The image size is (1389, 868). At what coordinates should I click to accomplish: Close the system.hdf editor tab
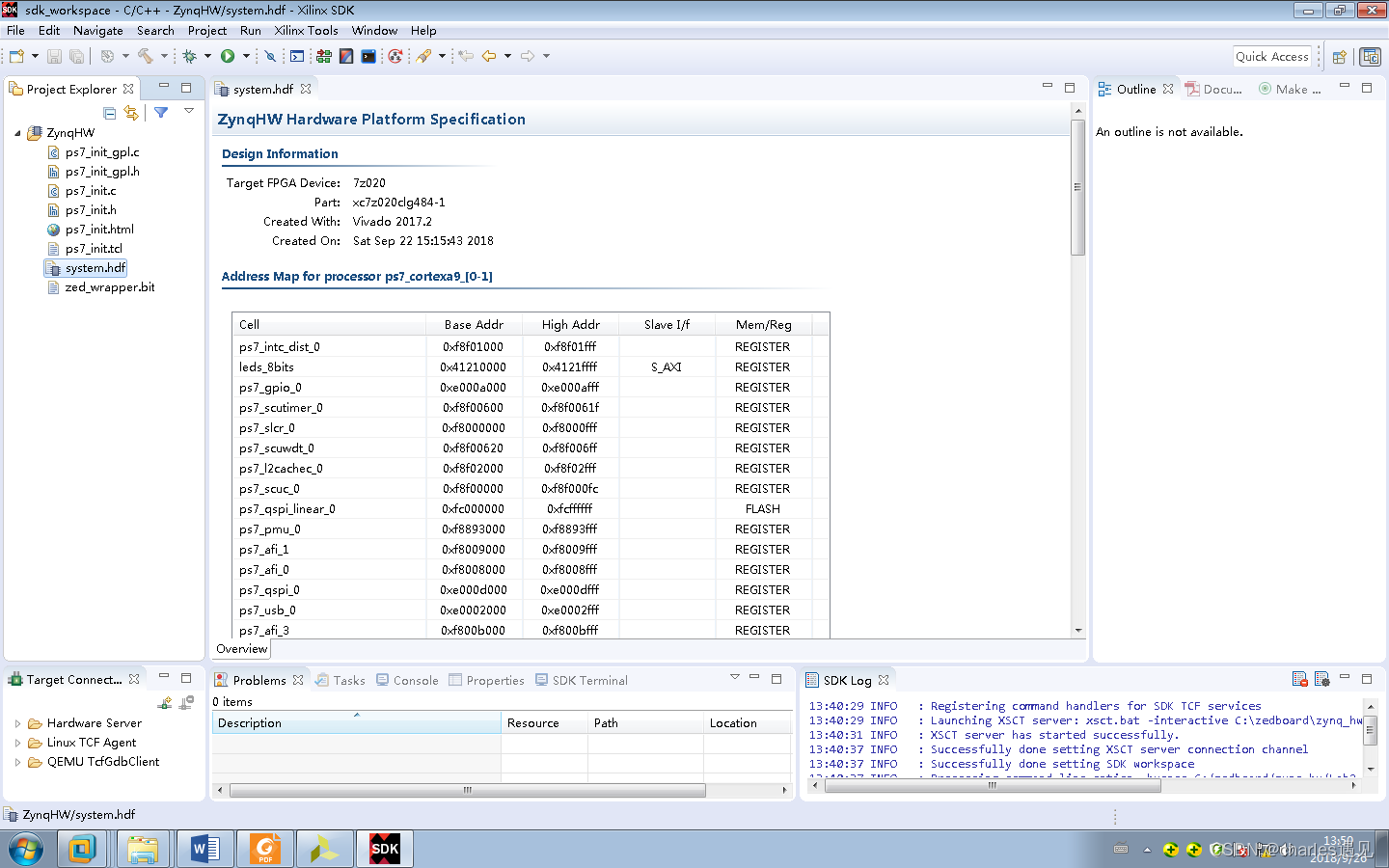click(x=306, y=89)
